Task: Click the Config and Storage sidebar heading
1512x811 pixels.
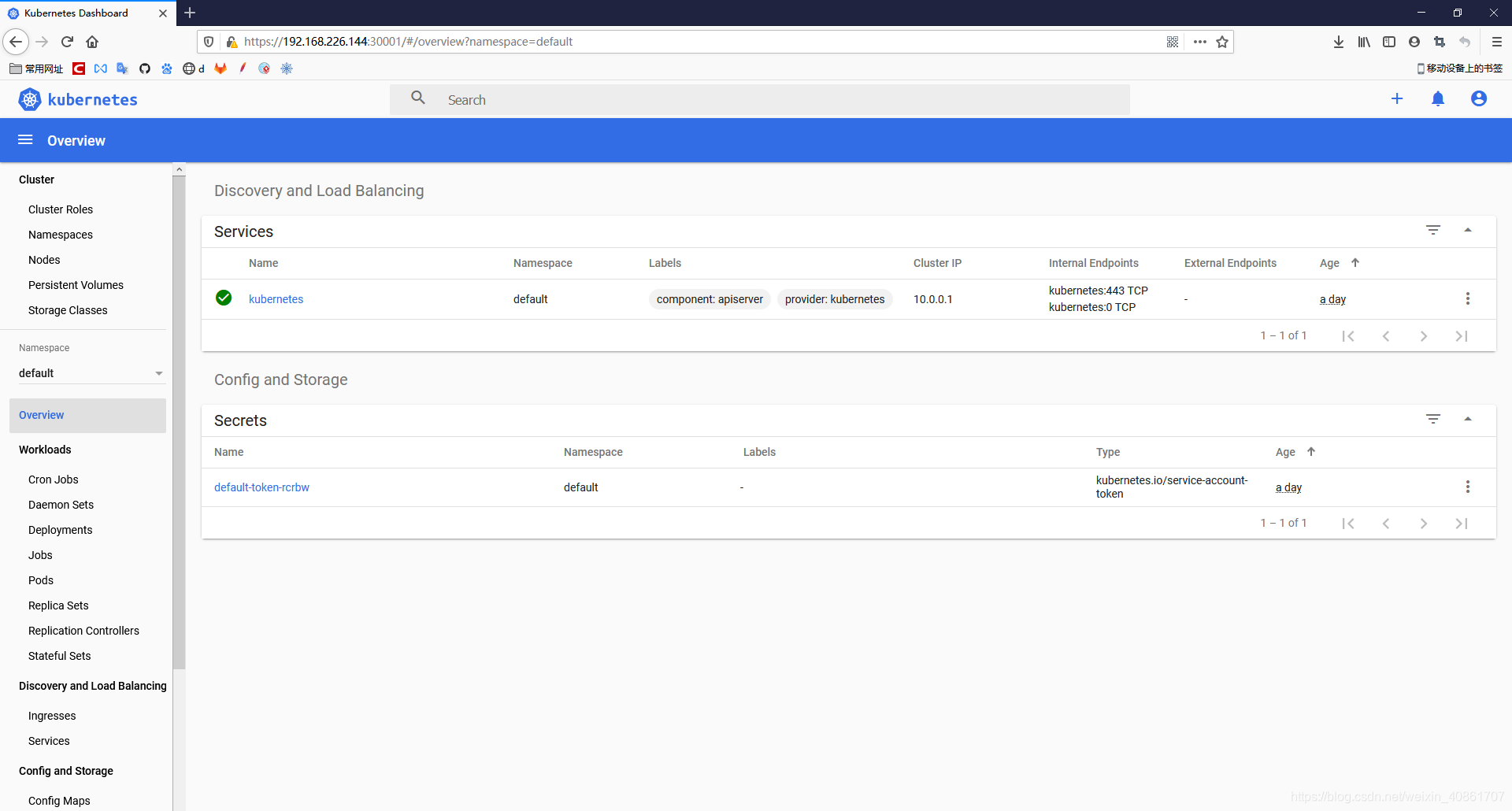Action: coord(66,771)
